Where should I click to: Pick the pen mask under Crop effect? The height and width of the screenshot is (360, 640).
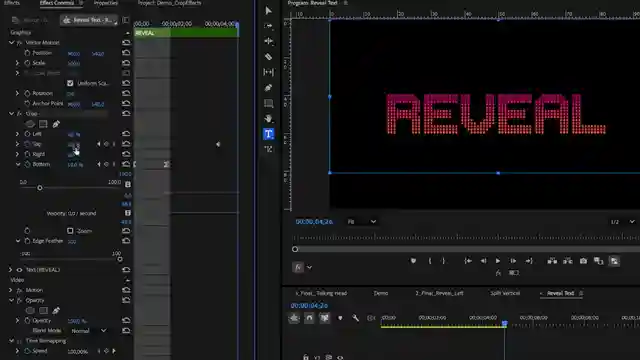pyautogui.click(x=56, y=124)
